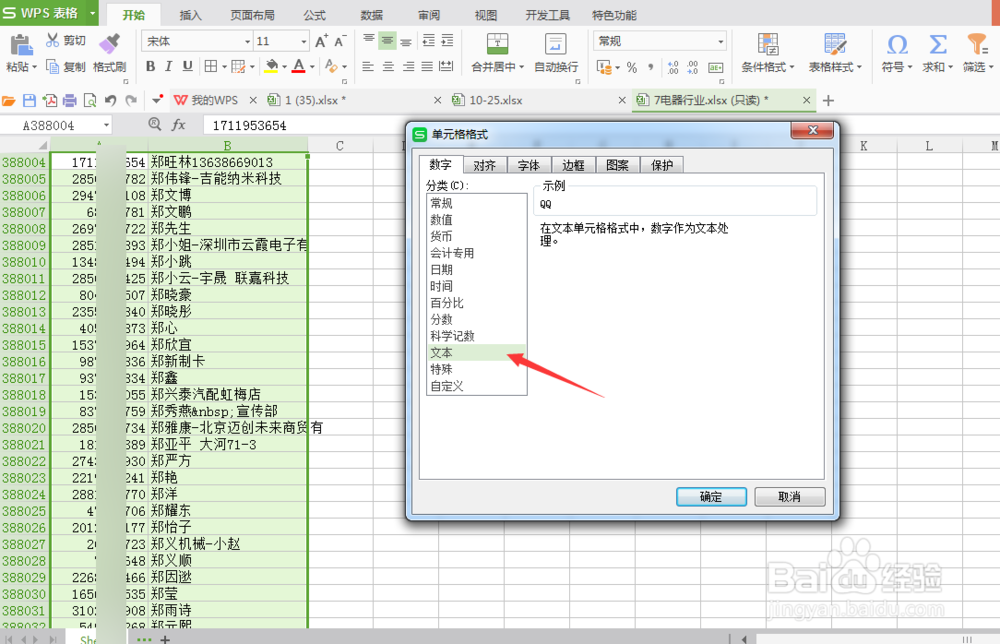1000x644 pixels.
Task: Select 自定义 in the category list
Action: [476, 386]
